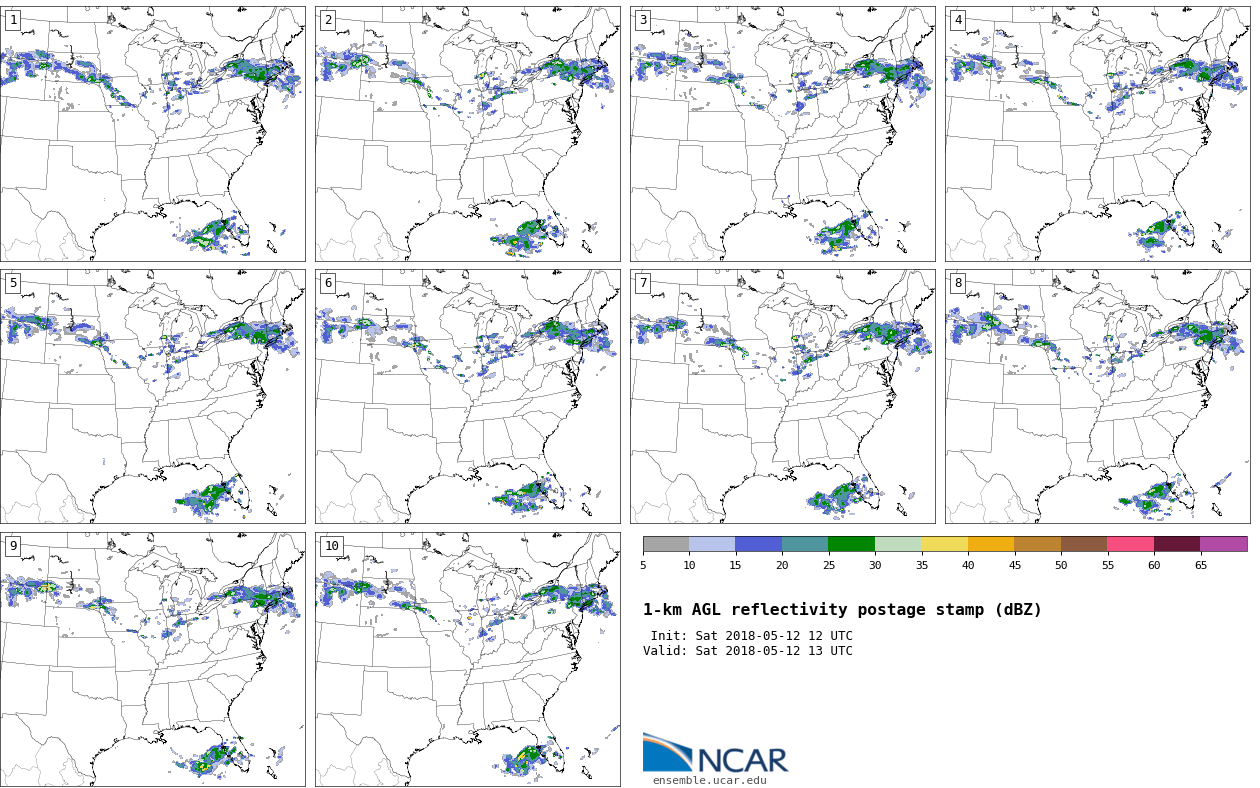1260x788 pixels.
Task: Click the number 10 panel label
Action: click(332, 546)
